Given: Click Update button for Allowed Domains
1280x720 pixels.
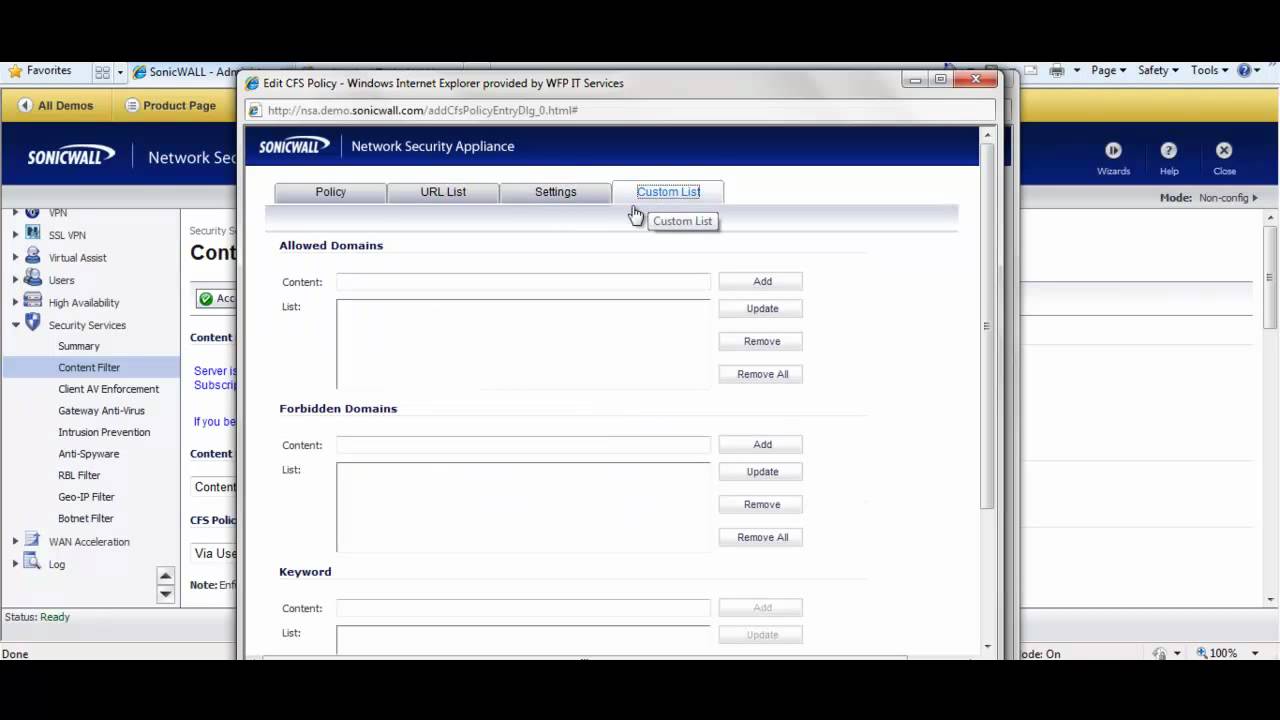Looking at the screenshot, I should point(762,309).
